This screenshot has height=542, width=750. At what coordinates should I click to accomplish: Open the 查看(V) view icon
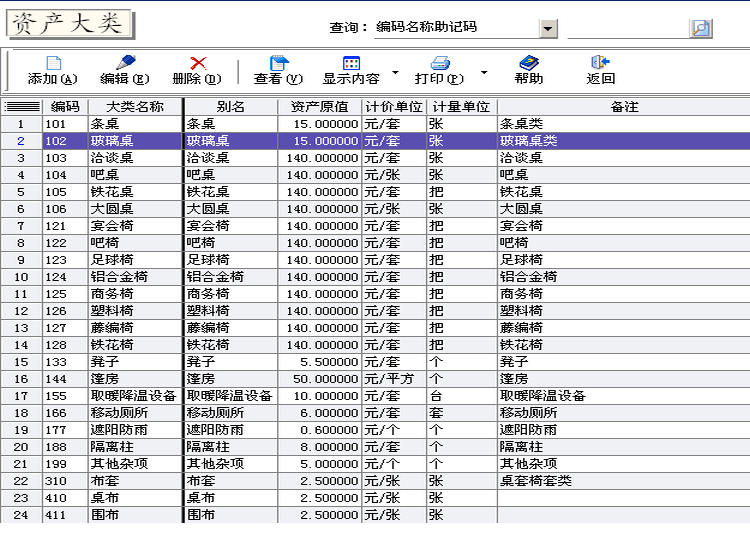point(278,63)
